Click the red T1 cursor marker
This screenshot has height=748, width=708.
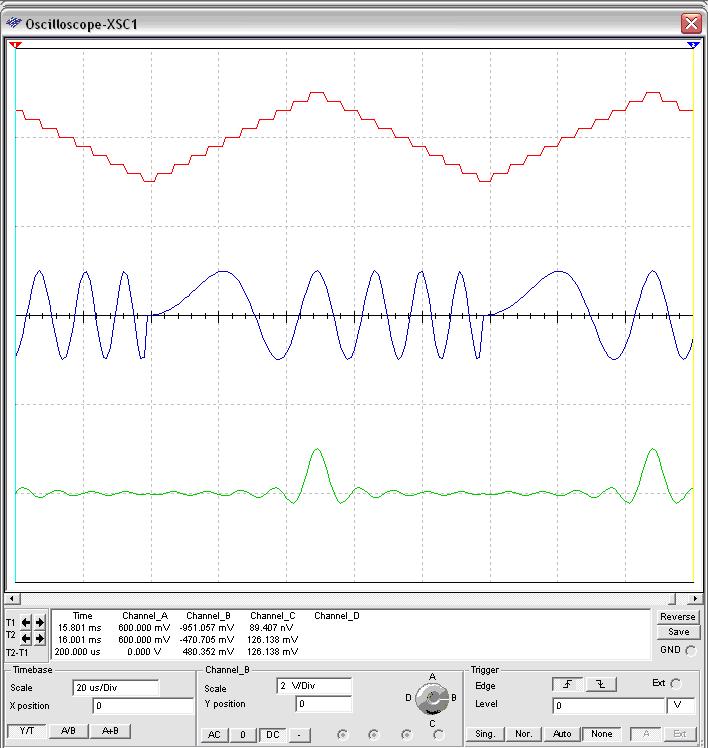click(x=15, y=46)
